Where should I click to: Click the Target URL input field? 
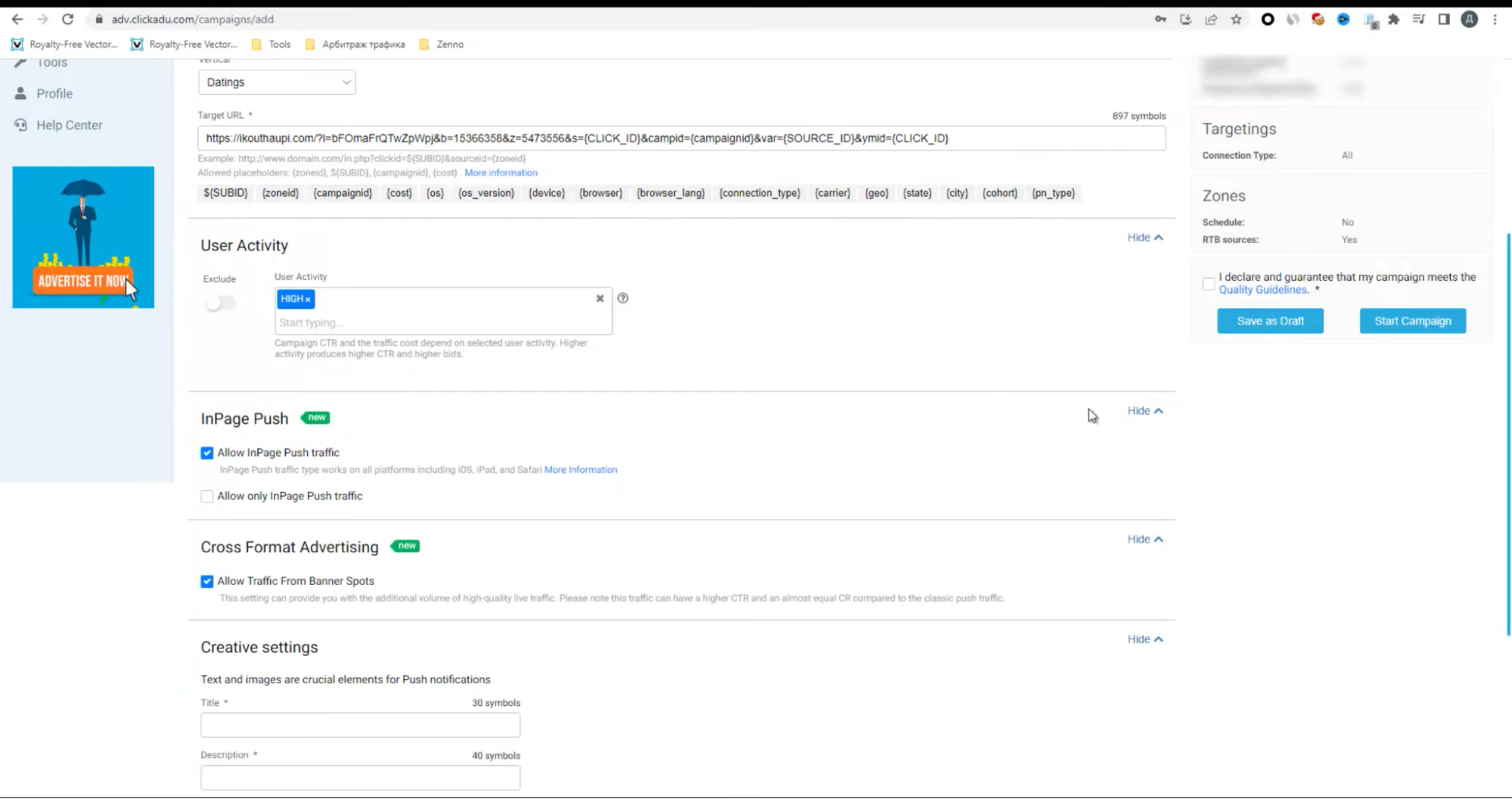[681, 138]
